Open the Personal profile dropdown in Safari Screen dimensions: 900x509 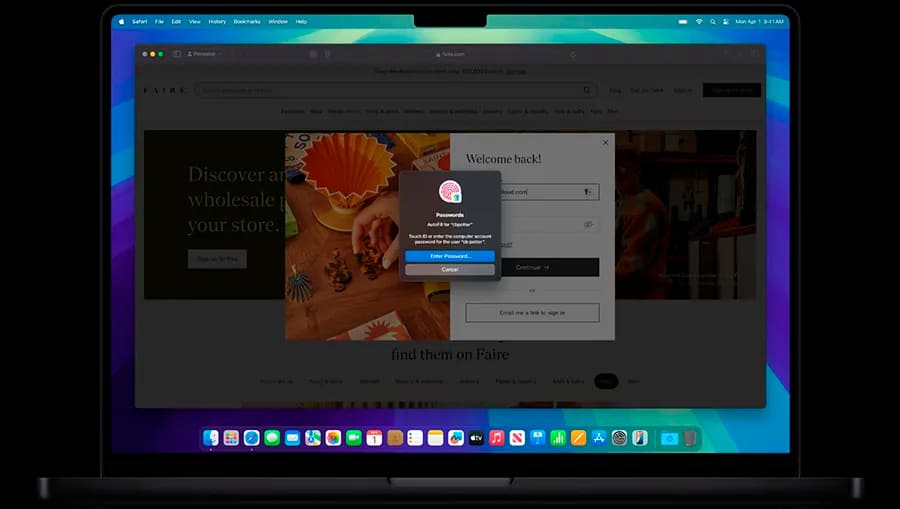(204, 54)
